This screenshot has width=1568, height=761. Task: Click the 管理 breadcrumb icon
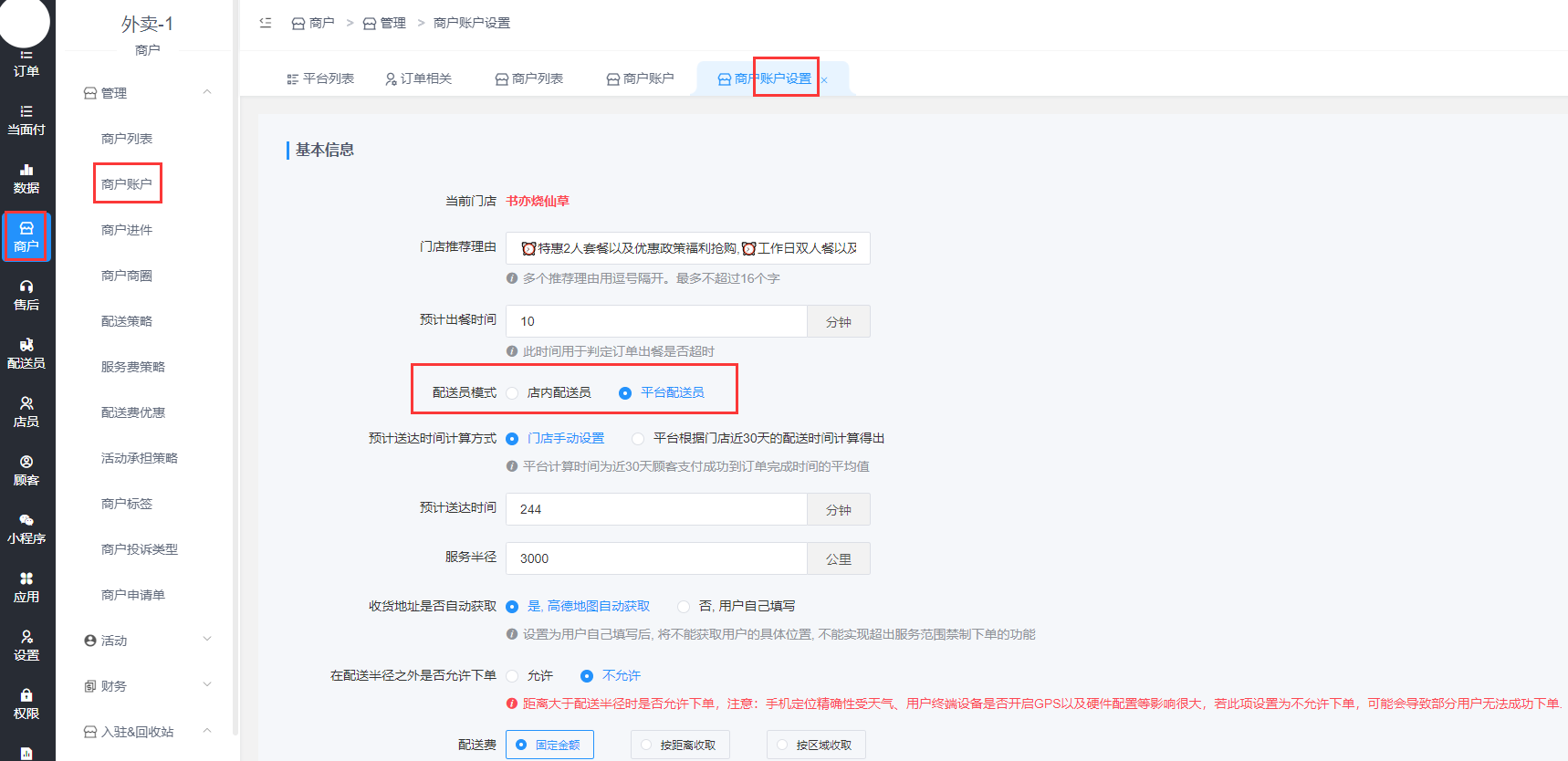click(x=370, y=24)
